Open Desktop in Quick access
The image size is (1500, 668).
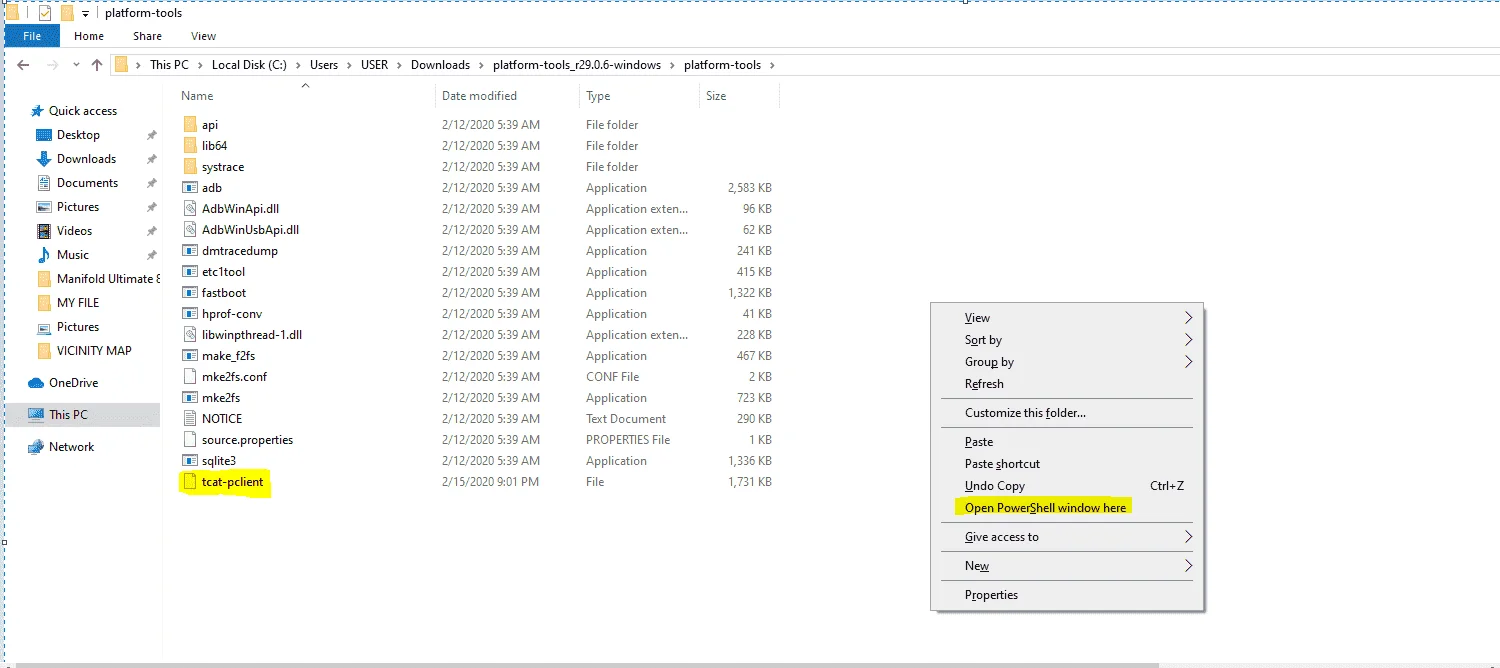pos(78,135)
